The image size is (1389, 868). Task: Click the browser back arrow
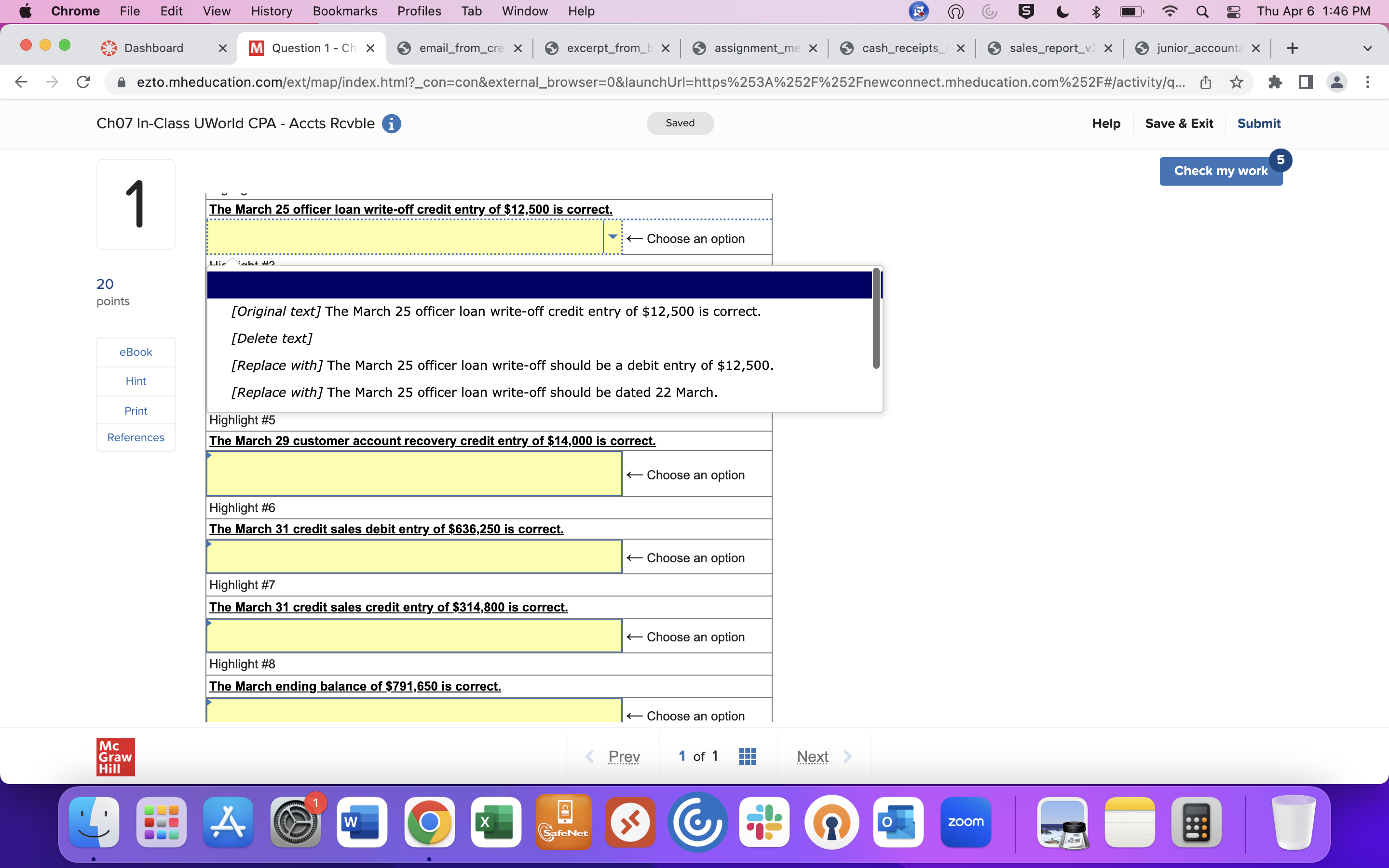(x=21, y=81)
